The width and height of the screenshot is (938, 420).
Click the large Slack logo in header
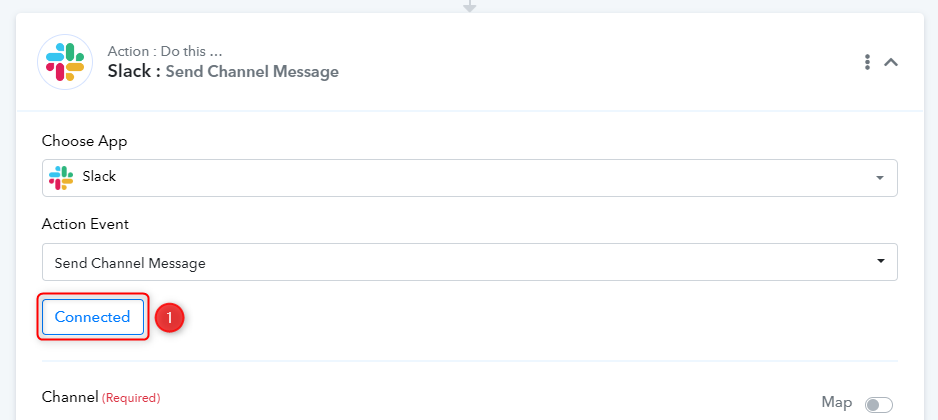click(65, 62)
